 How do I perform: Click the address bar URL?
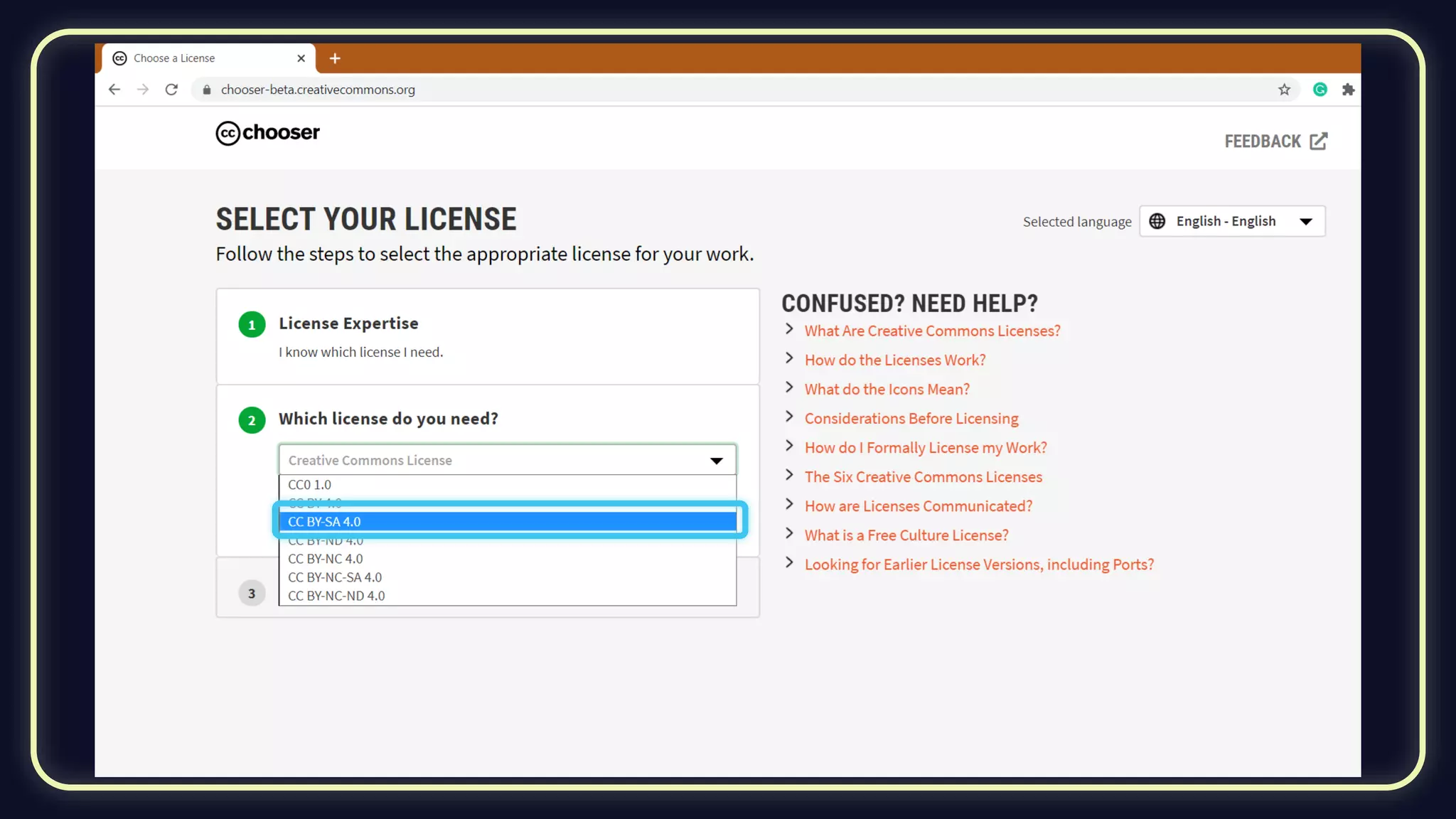(x=318, y=90)
